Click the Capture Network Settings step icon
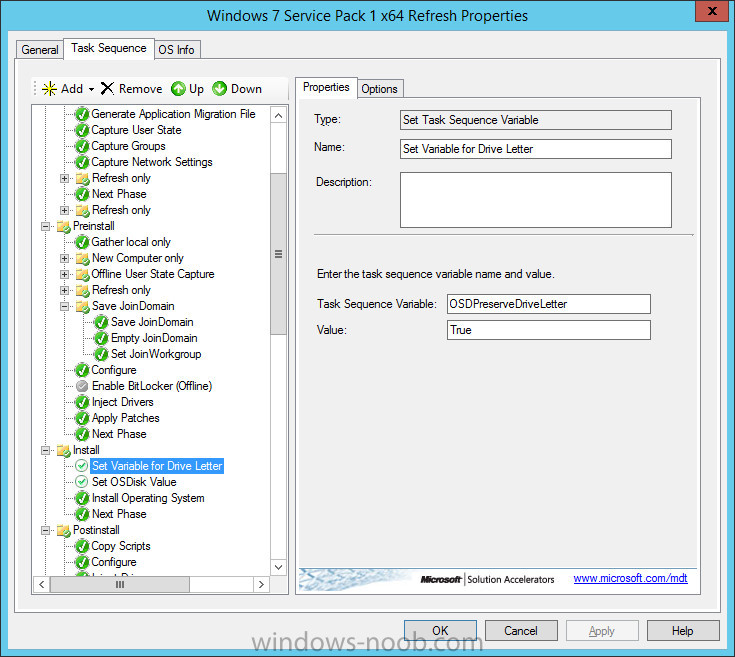 (82, 162)
